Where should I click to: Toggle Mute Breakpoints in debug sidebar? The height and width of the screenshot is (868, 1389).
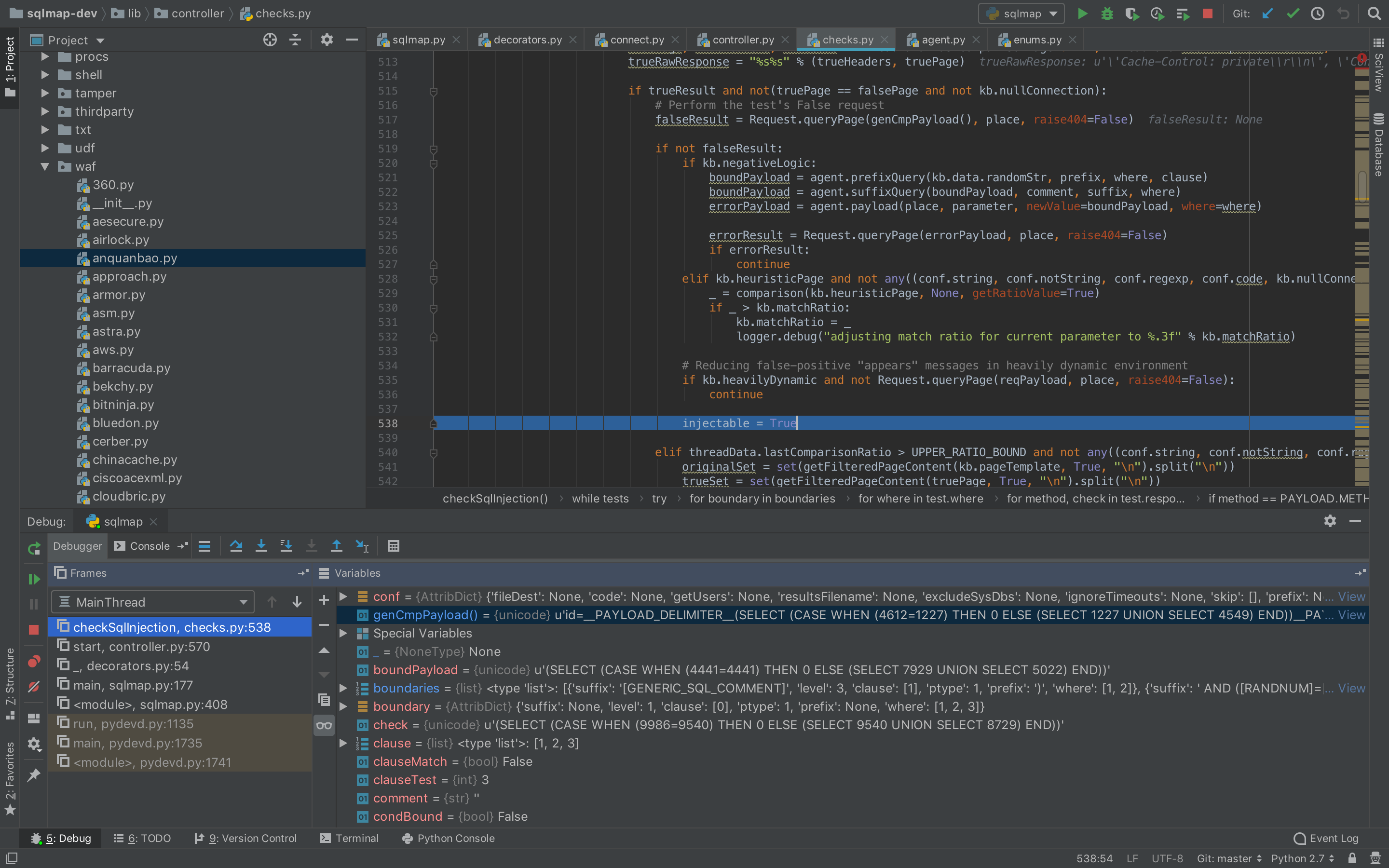click(x=34, y=687)
